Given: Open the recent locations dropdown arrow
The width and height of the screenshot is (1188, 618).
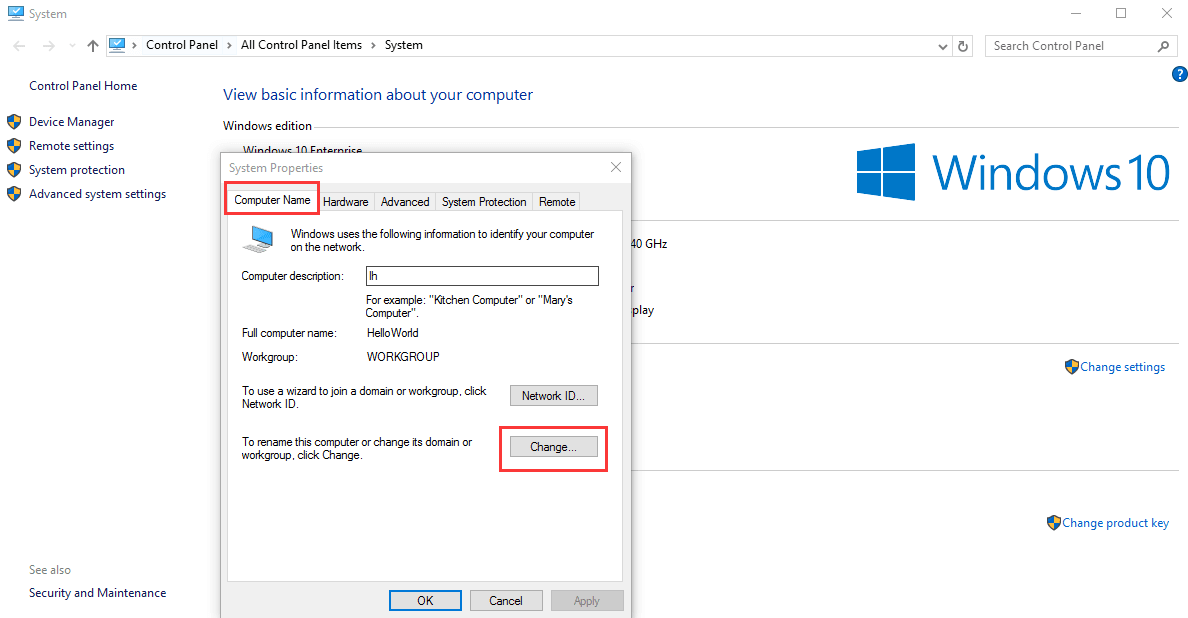Looking at the screenshot, I should 72,46.
